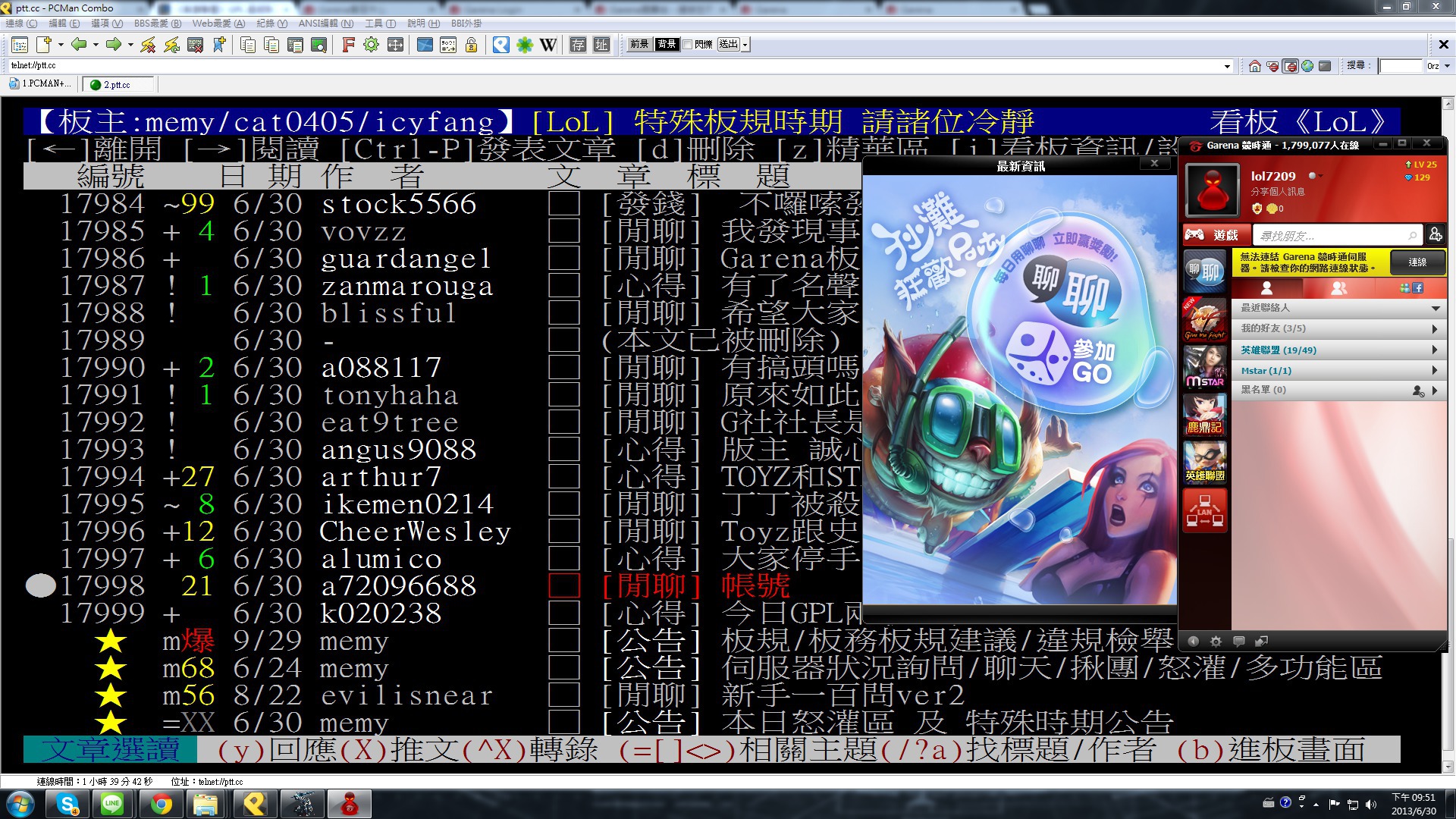Screen dimensions: 1456x819
Task: Click the green gear settings toolbar icon
Action: (371, 45)
